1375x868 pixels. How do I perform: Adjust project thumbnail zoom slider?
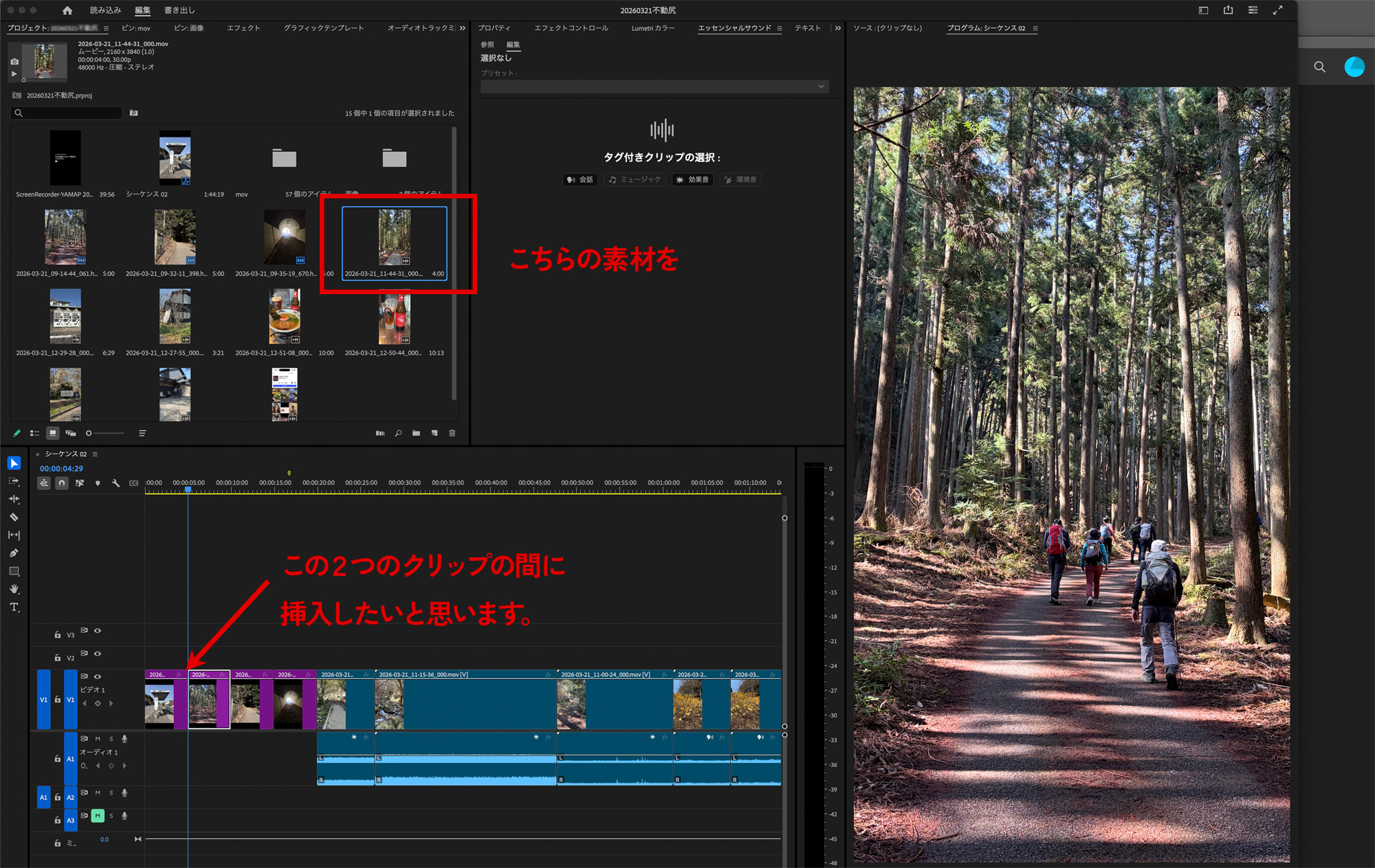89,433
